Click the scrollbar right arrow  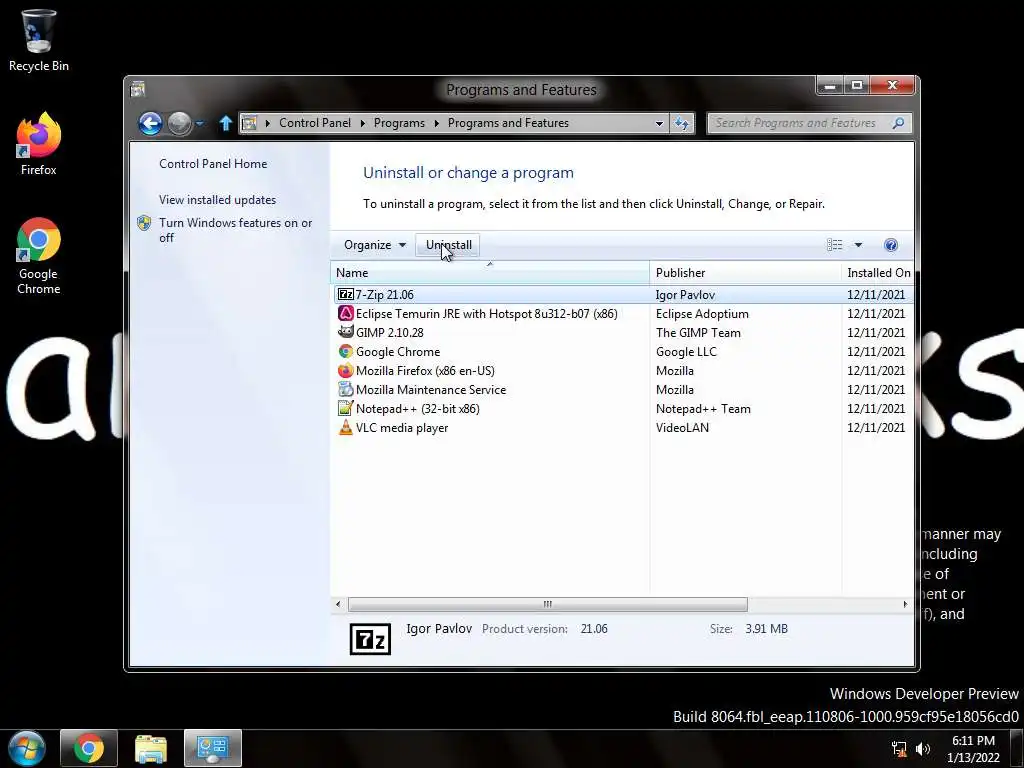905,604
